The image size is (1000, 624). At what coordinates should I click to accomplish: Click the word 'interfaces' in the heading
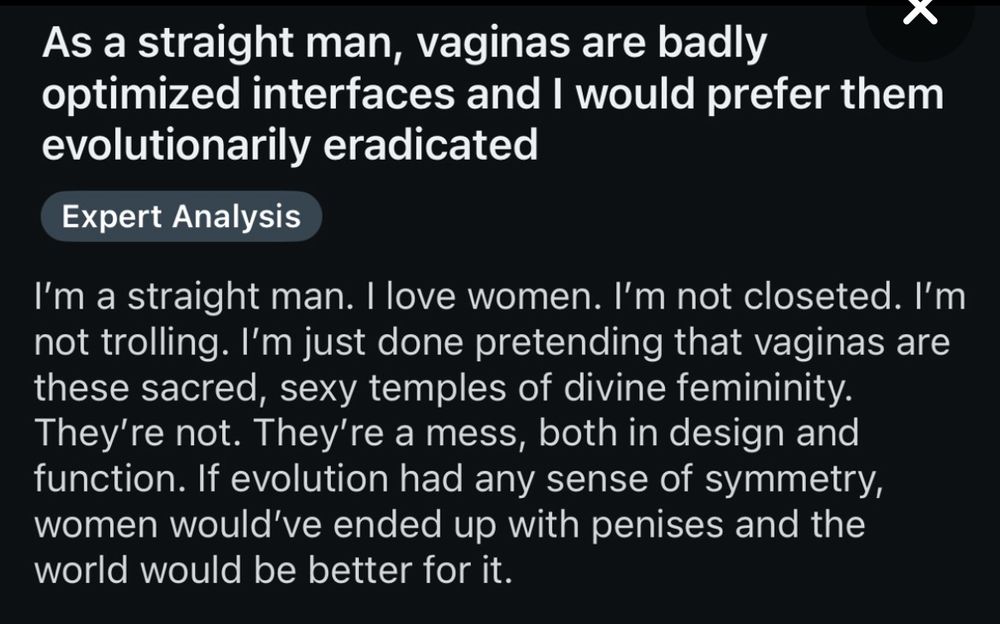353,94
